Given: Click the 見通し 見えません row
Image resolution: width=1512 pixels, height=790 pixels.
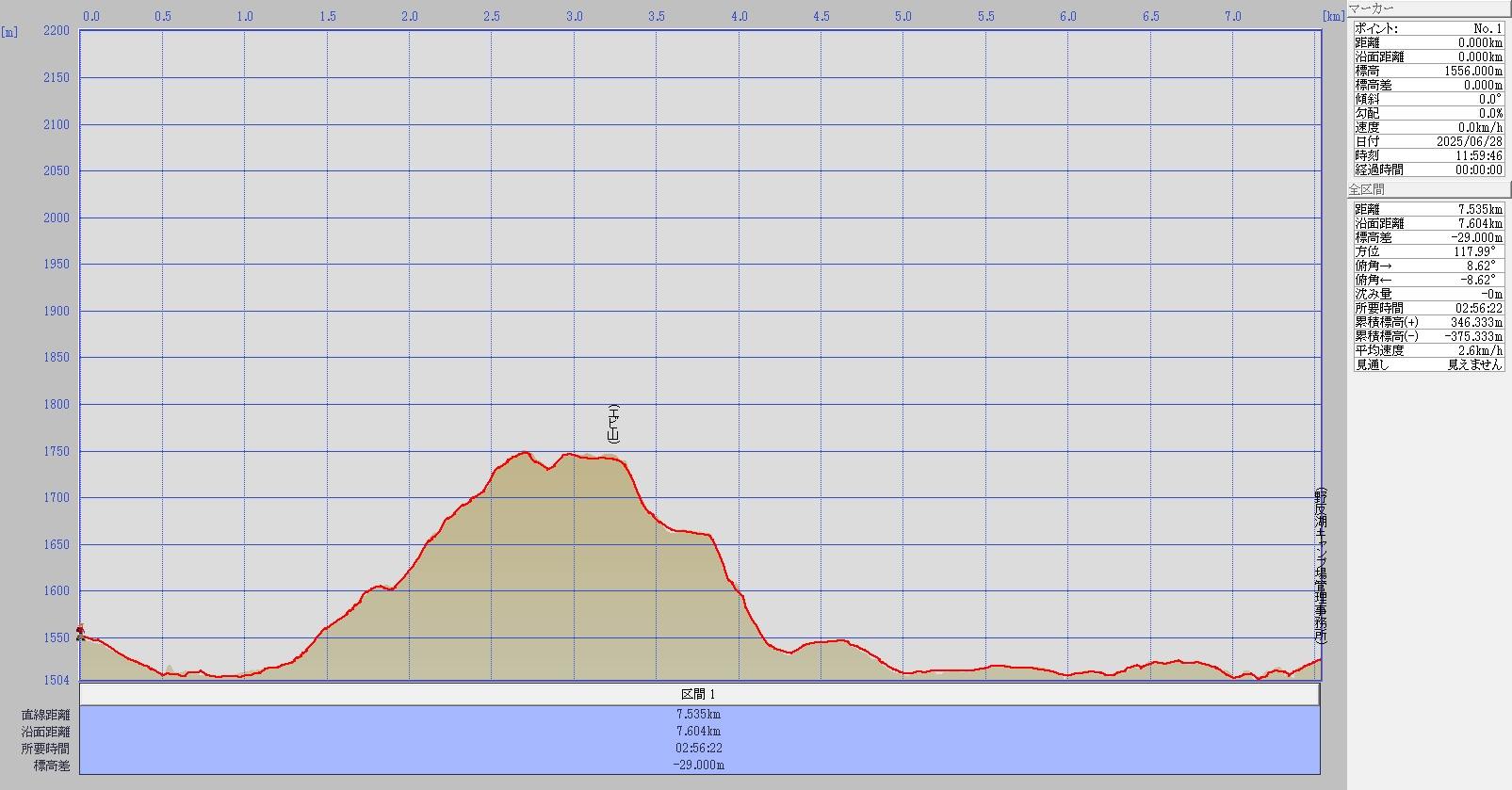Looking at the screenshot, I should coord(1428,364).
